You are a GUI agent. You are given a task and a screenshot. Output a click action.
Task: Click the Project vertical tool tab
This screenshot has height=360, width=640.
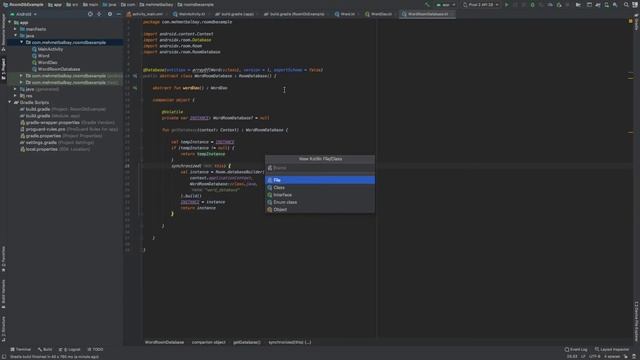point(3,69)
